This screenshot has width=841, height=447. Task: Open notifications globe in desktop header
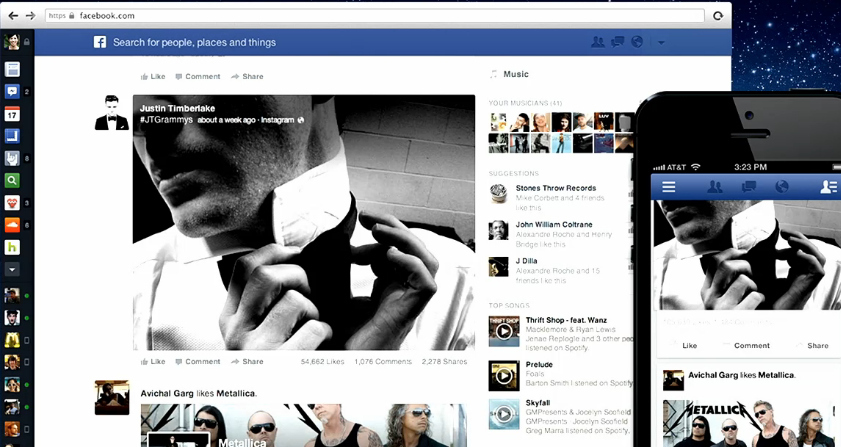coord(638,42)
